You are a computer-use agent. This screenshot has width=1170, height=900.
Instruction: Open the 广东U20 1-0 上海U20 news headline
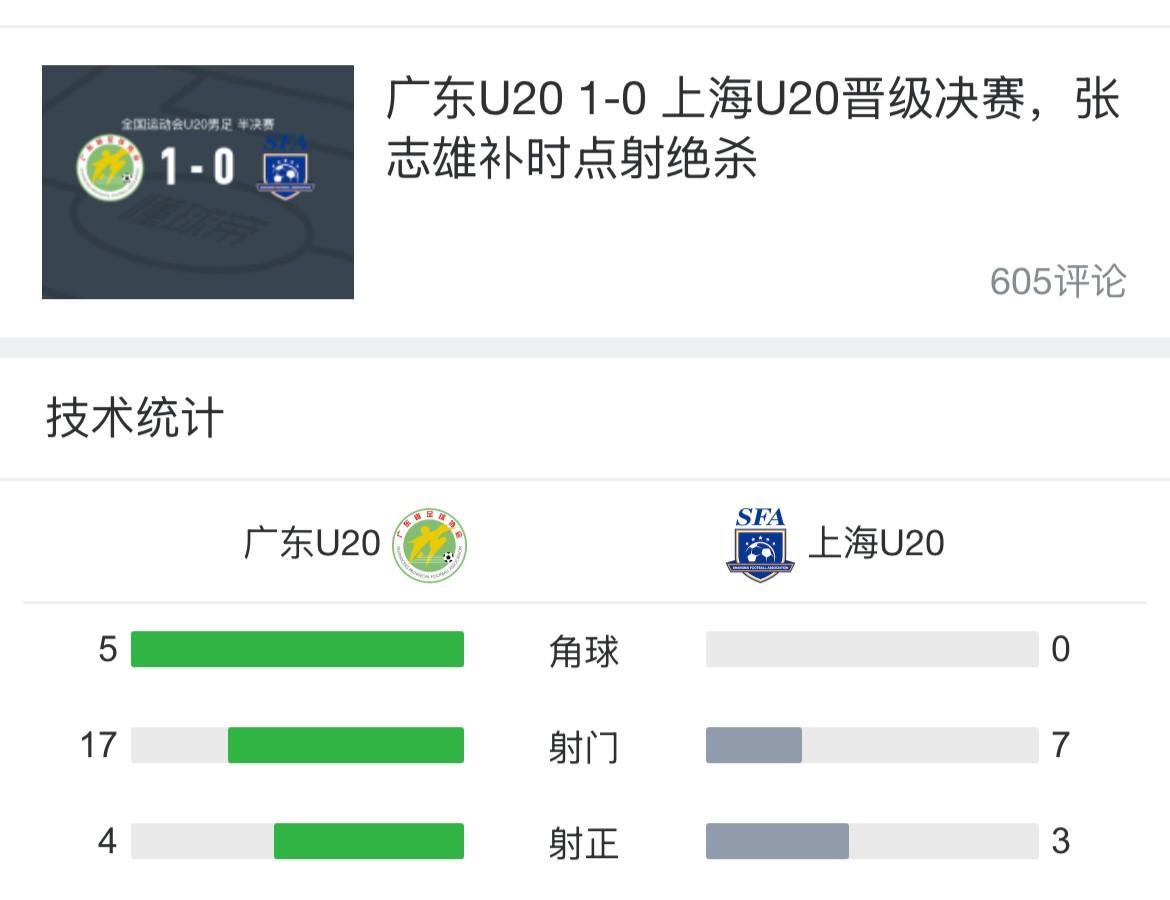point(752,130)
